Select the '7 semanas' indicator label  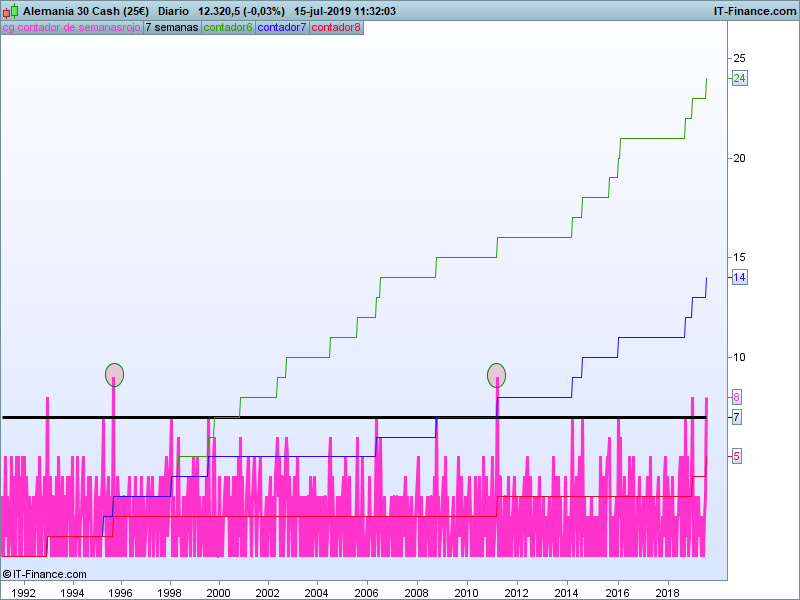172,27
